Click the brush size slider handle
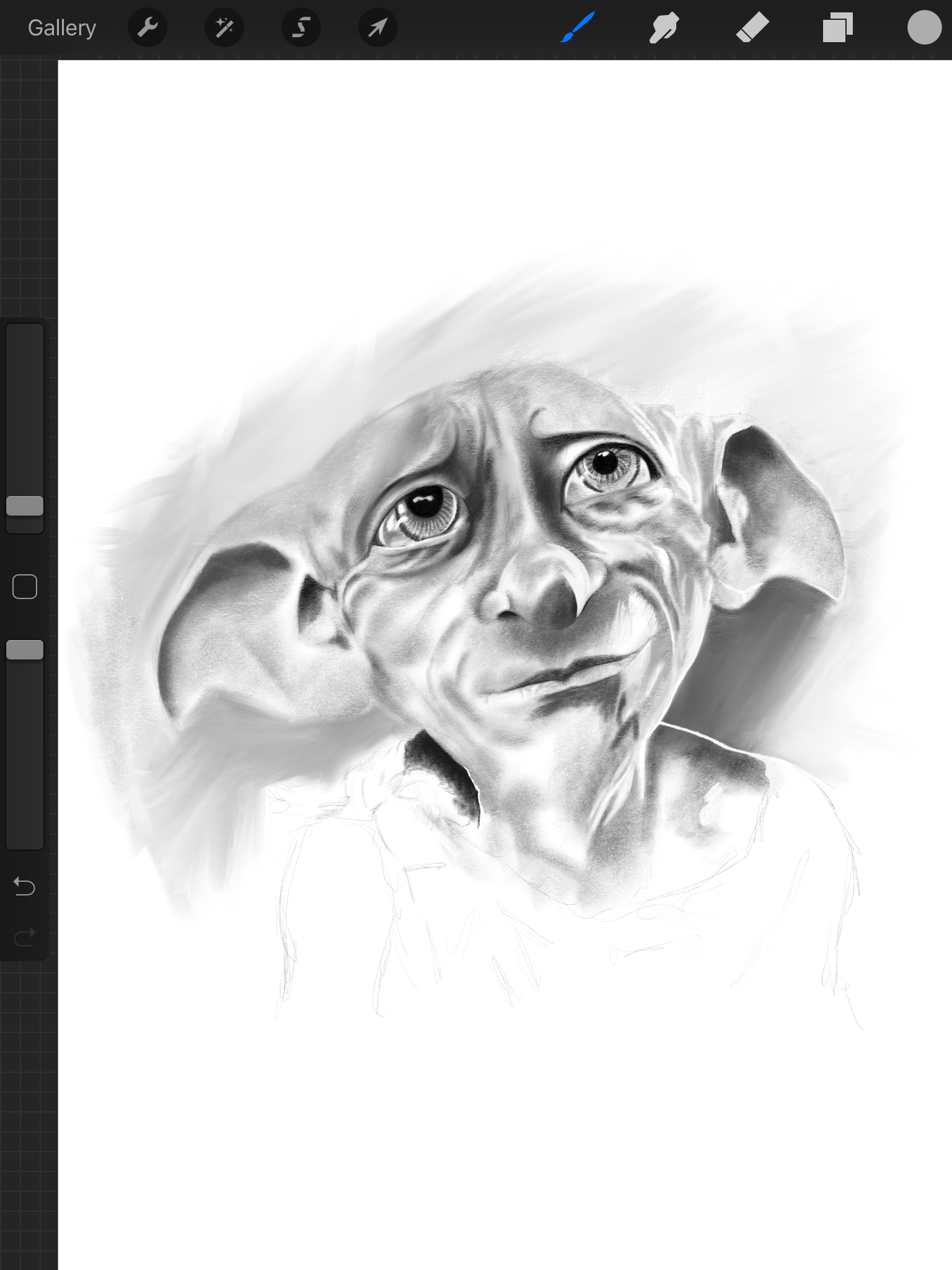 (x=25, y=506)
